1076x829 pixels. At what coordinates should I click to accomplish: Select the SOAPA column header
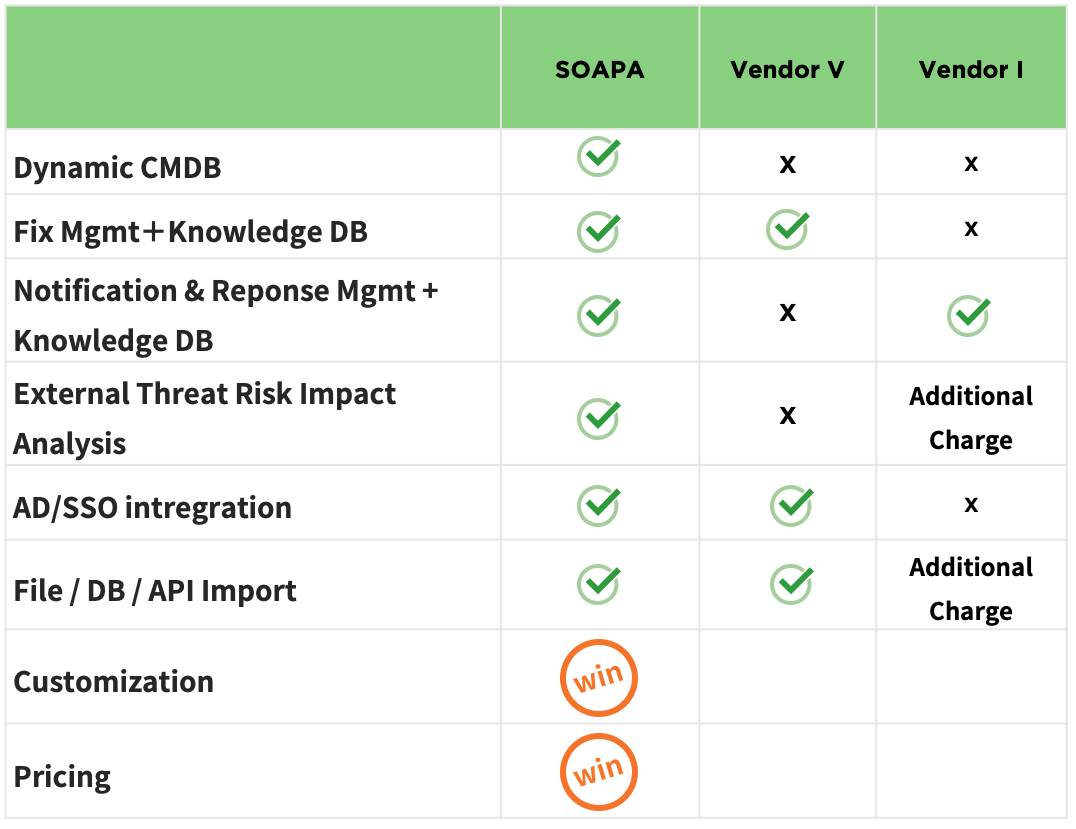tap(600, 70)
